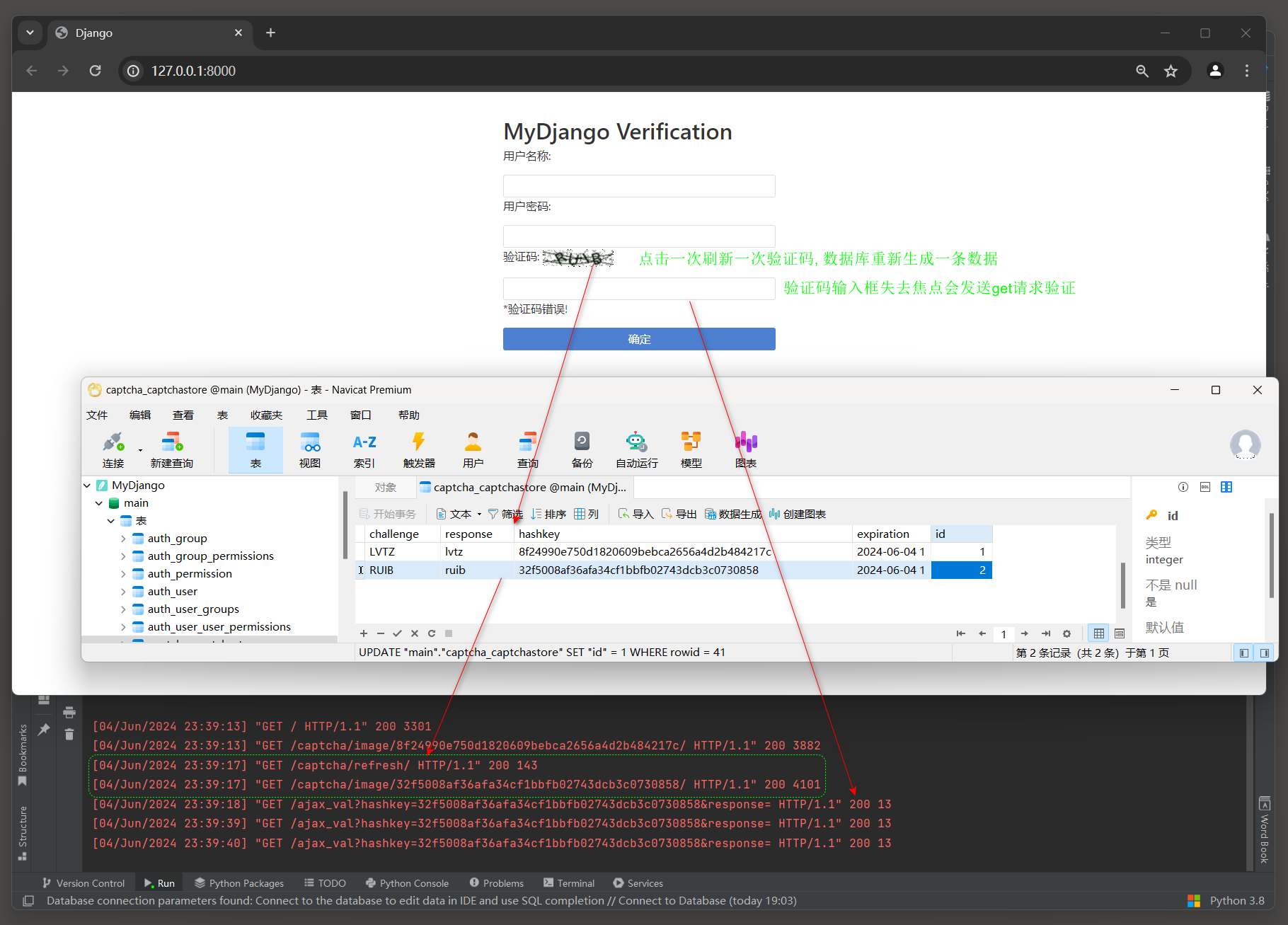
Task: Open the 收藏夹 menu
Action: tap(266, 415)
